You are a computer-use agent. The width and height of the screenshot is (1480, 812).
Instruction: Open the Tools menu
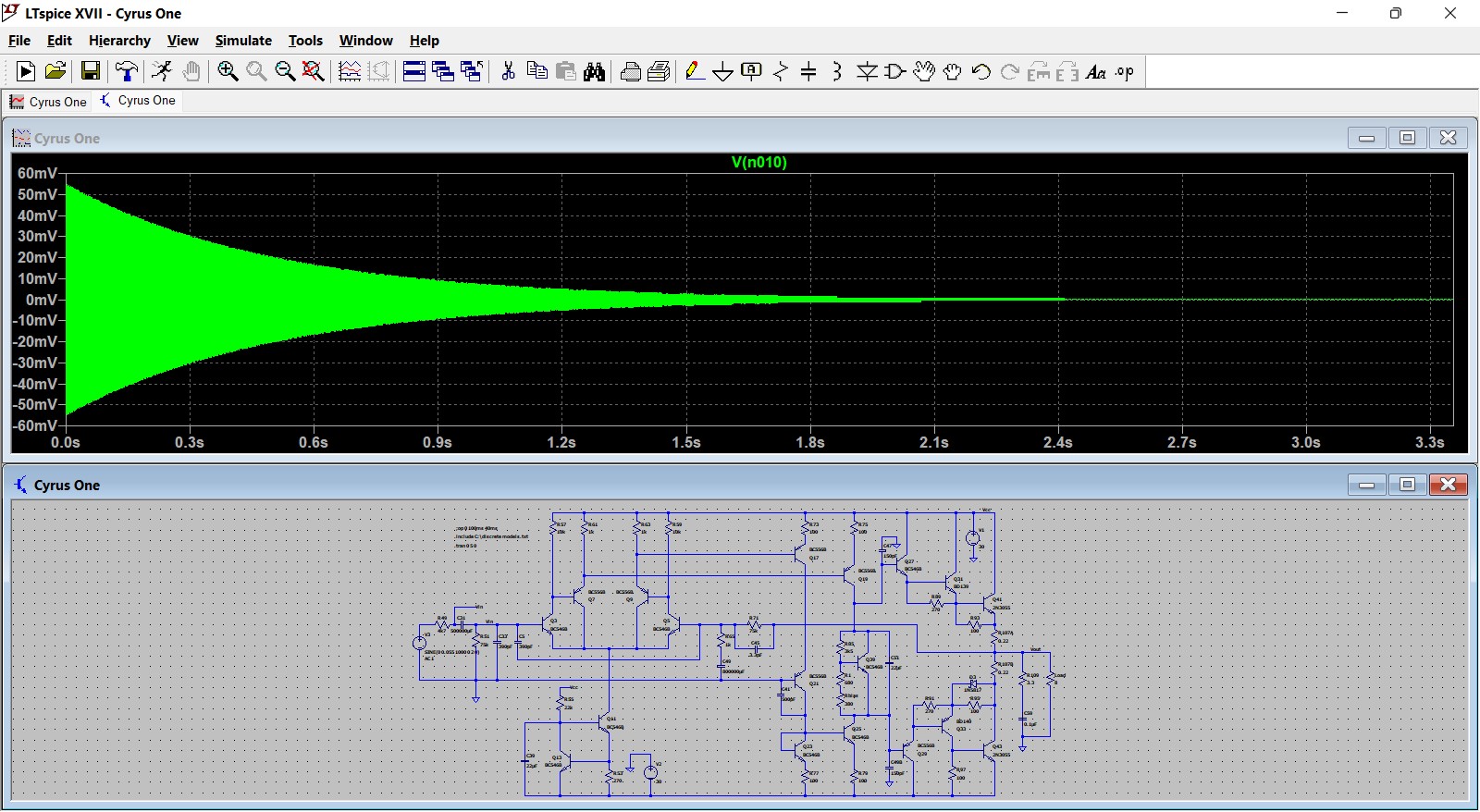(x=305, y=41)
